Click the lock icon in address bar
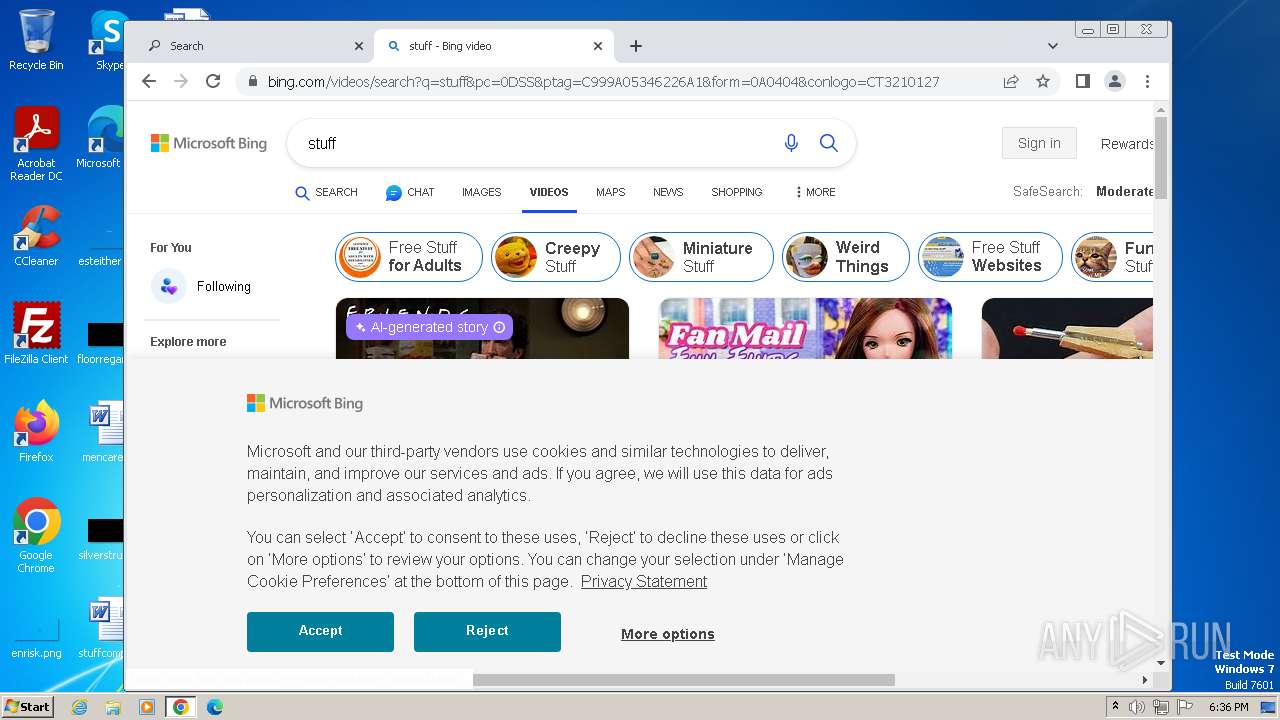Screen dimensions: 1280x720 point(252,82)
